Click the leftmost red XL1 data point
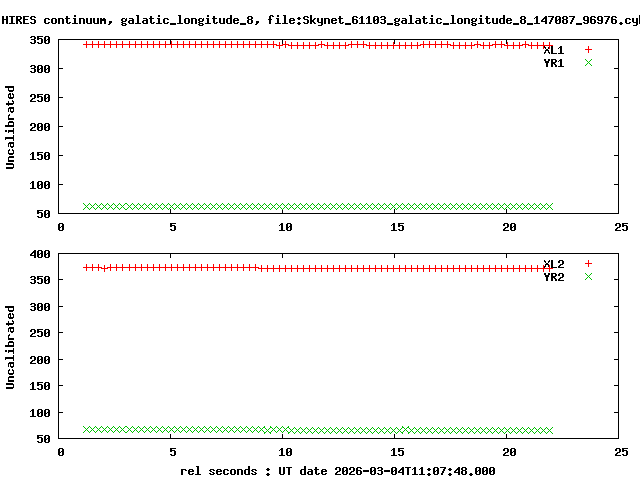This screenshot has width=640, height=480. point(86,44)
